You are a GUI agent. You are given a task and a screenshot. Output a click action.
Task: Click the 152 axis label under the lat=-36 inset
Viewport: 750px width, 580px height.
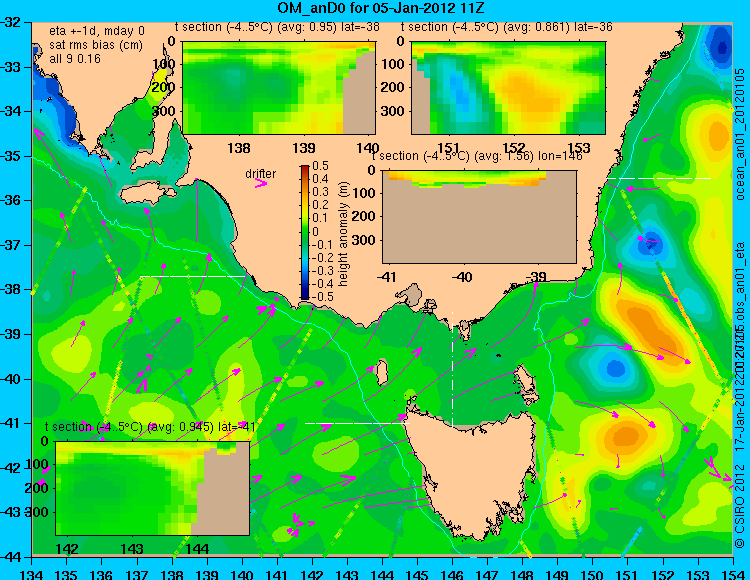(x=514, y=148)
